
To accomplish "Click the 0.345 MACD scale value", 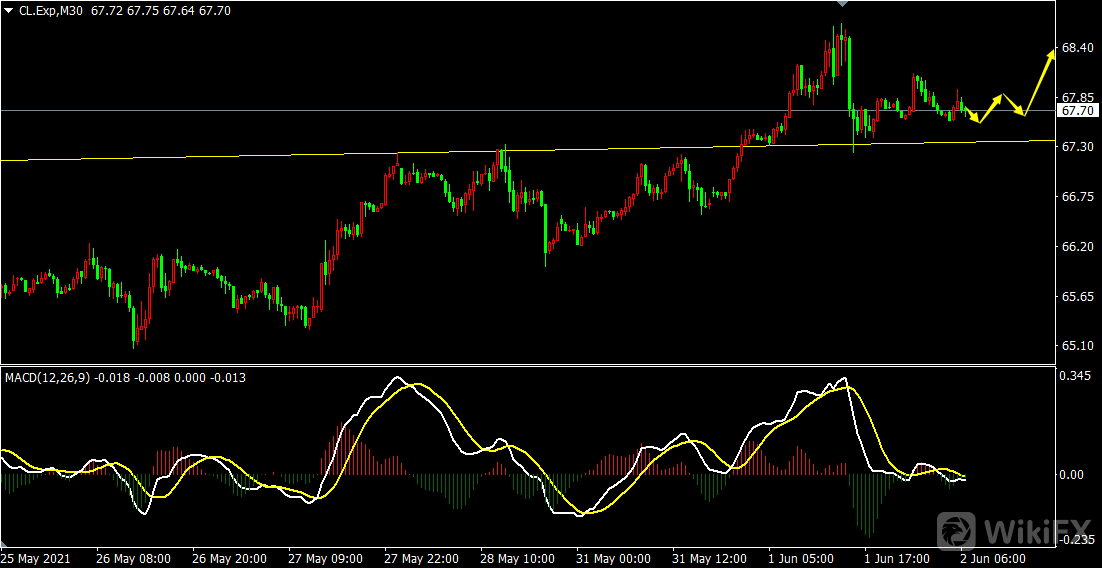I will tap(1076, 376).
